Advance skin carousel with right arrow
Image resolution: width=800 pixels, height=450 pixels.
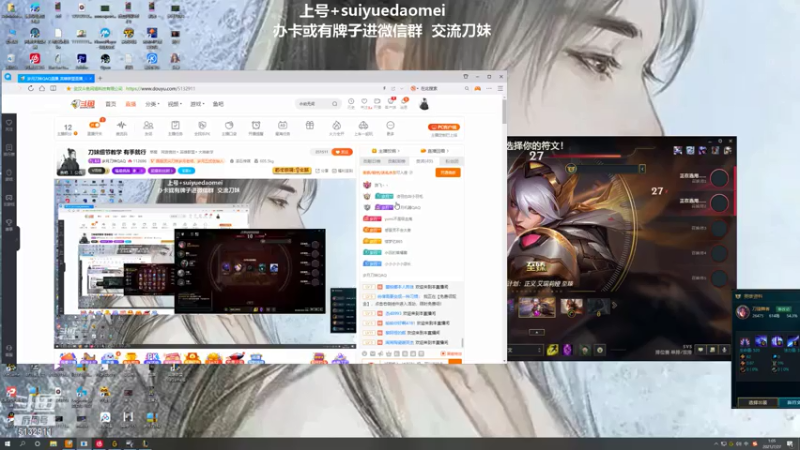tap(615, 306)
